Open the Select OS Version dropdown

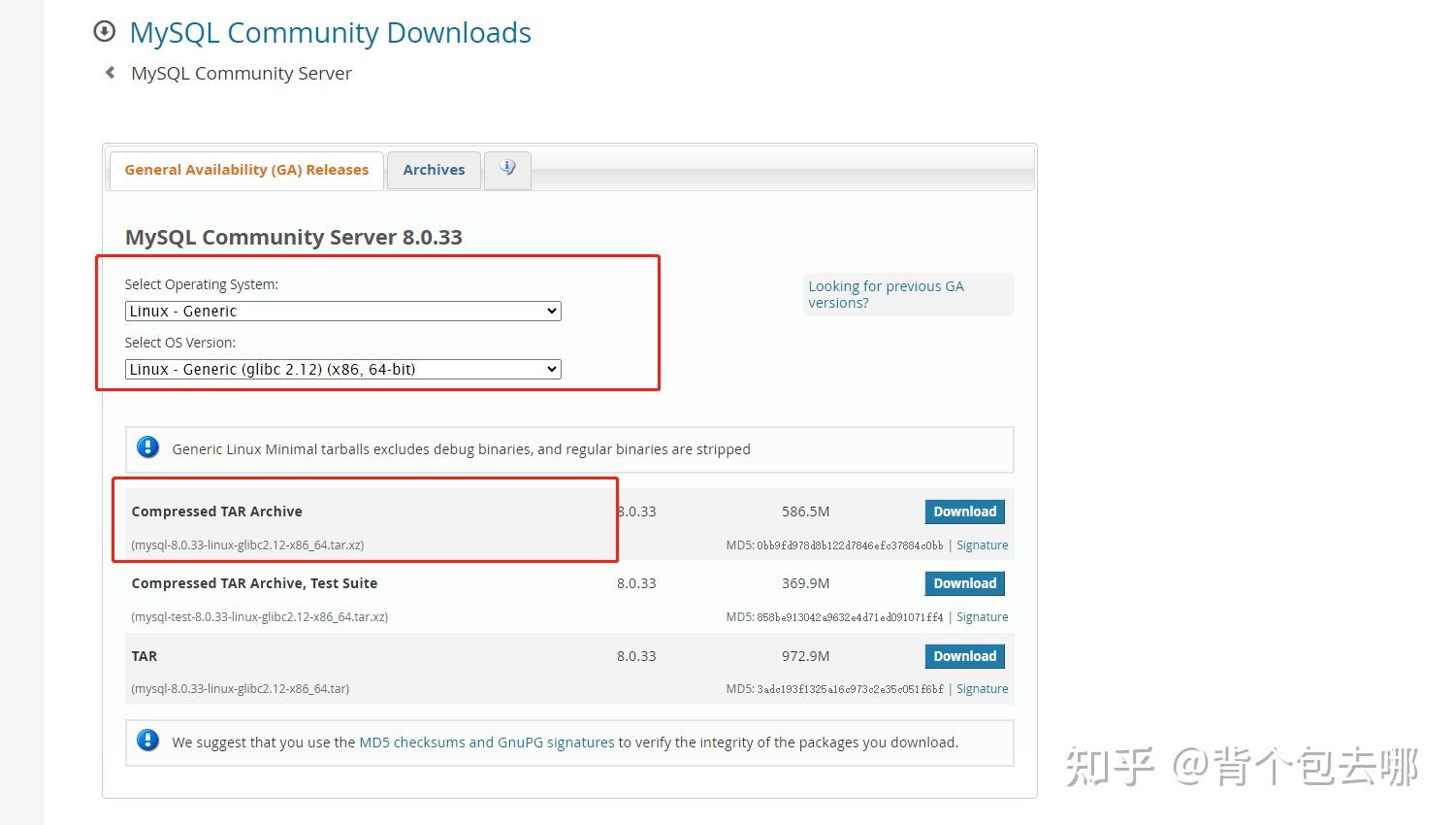point(343,369)
